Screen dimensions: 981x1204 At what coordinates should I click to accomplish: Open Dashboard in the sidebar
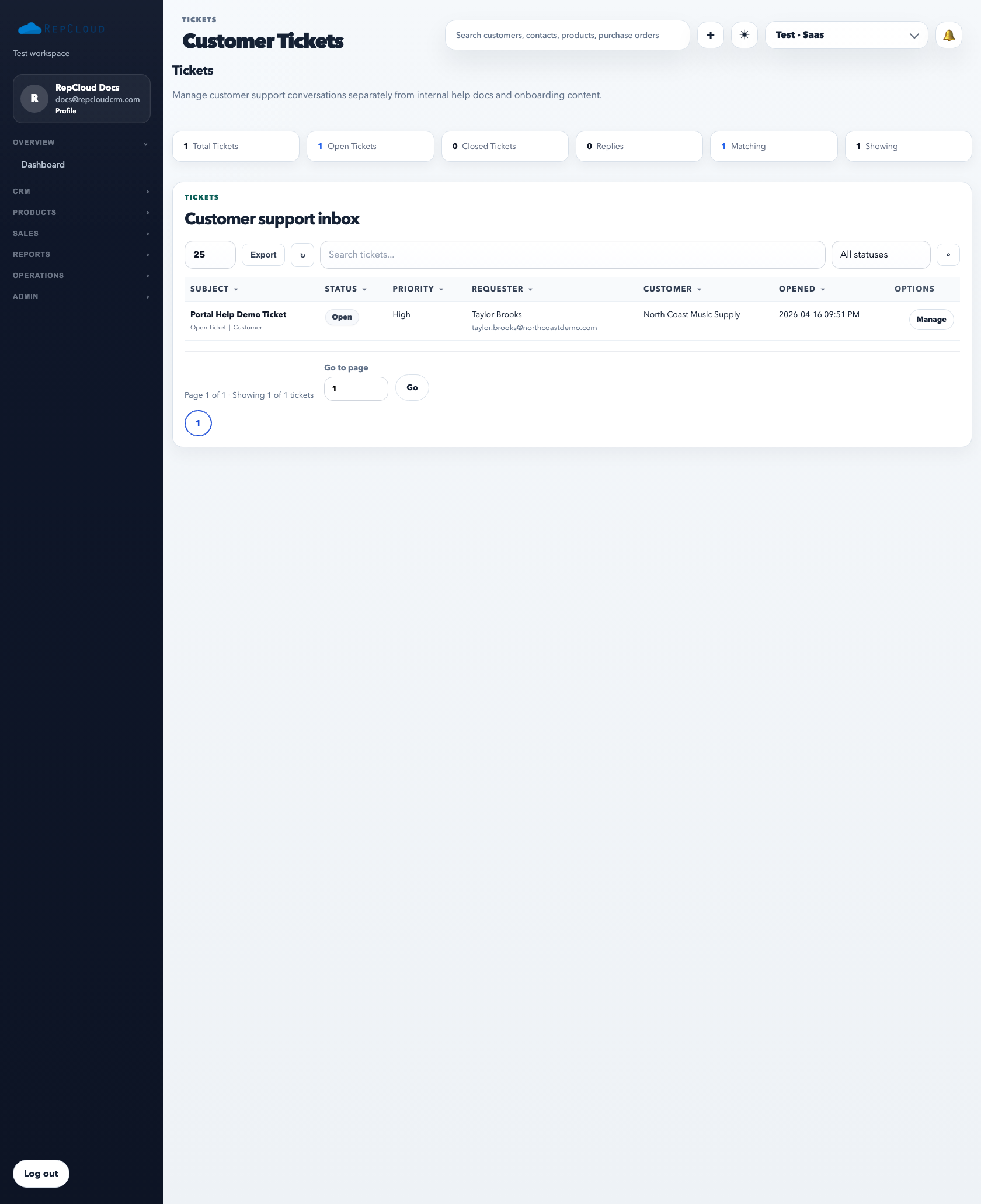(x=43, y=165)
